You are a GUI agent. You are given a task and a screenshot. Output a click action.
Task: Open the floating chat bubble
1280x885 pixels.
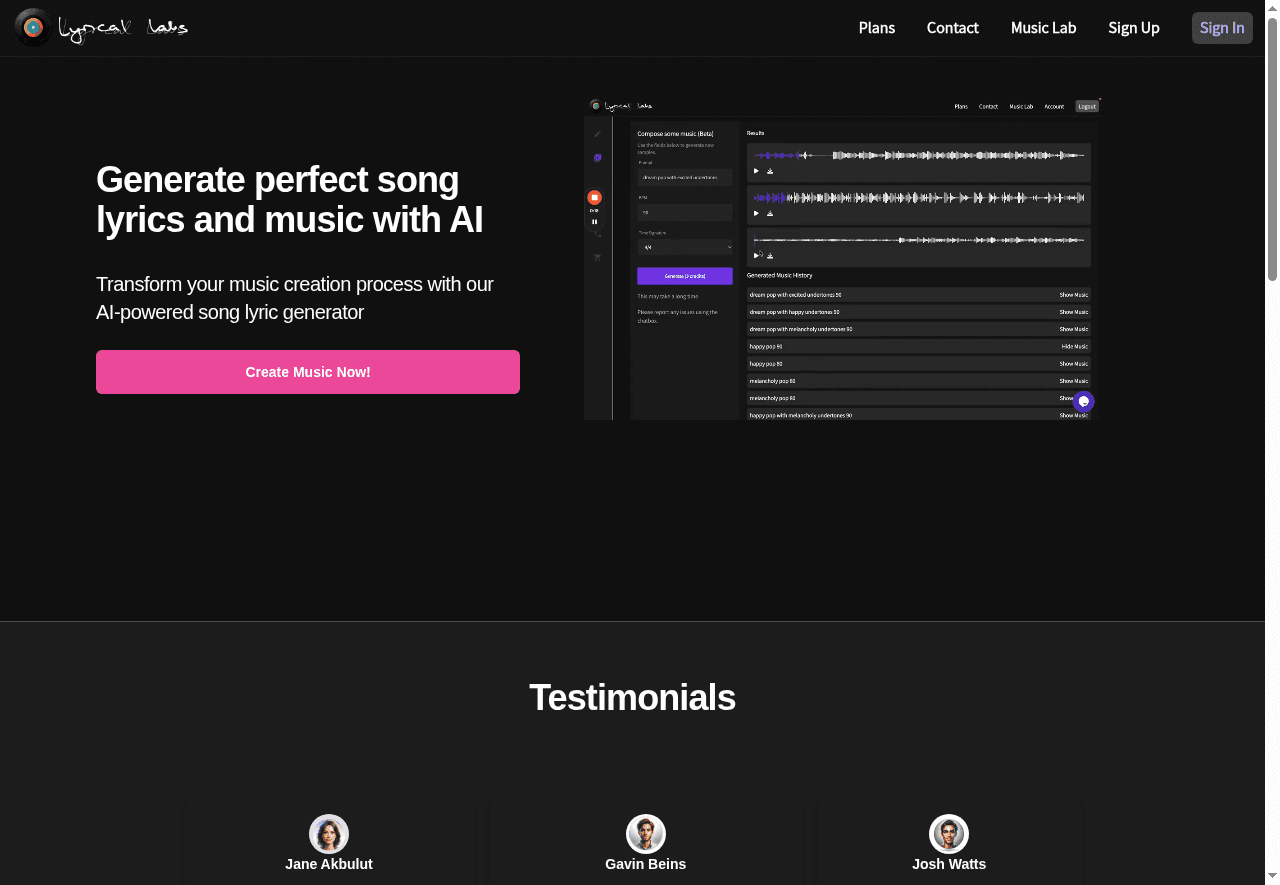pos(1084,401)
